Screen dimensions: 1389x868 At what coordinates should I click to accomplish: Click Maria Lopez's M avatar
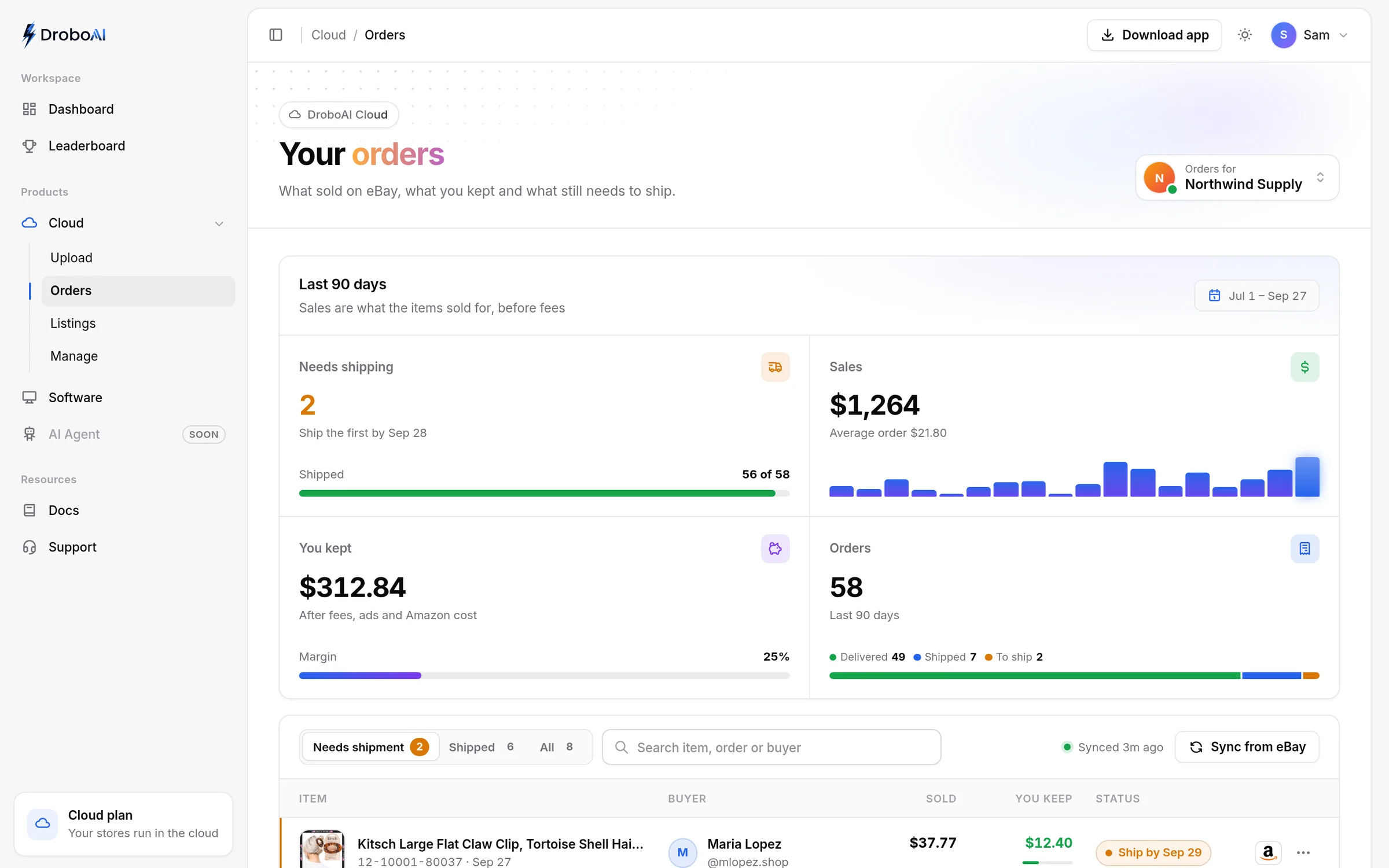pos(682,852)
